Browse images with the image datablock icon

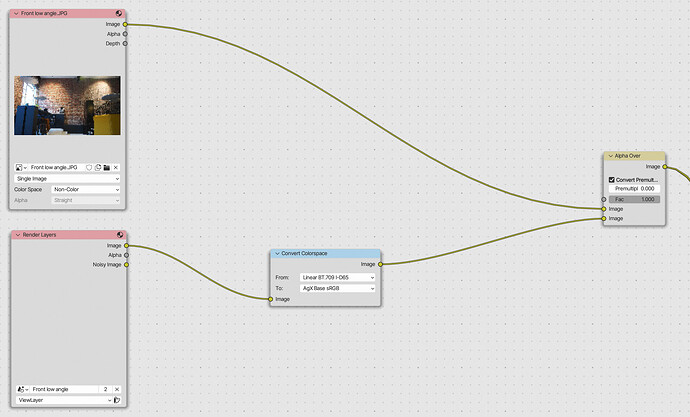coord(21,168)
